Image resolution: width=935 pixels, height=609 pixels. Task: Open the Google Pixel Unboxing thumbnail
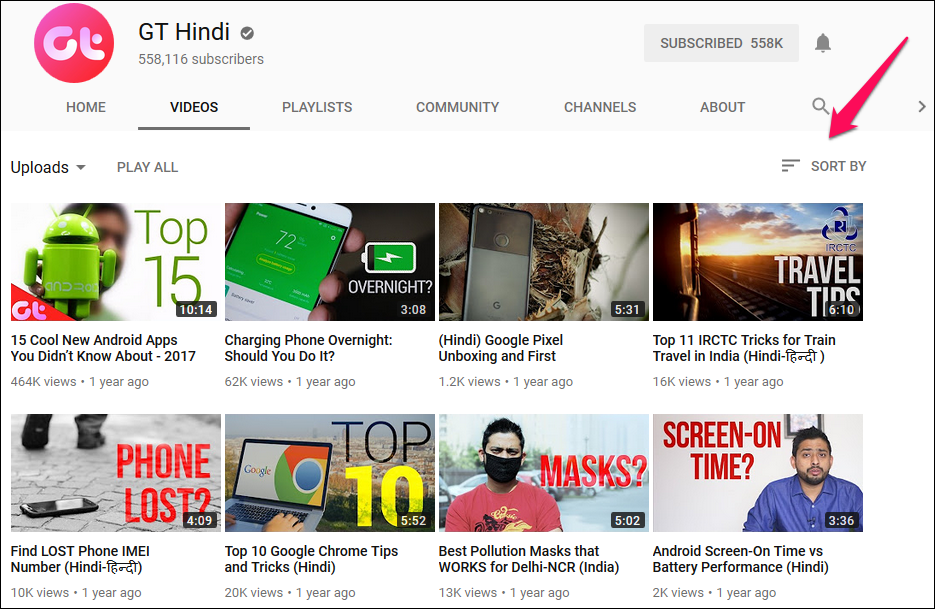pyautogui.click(x=543, y=262)
